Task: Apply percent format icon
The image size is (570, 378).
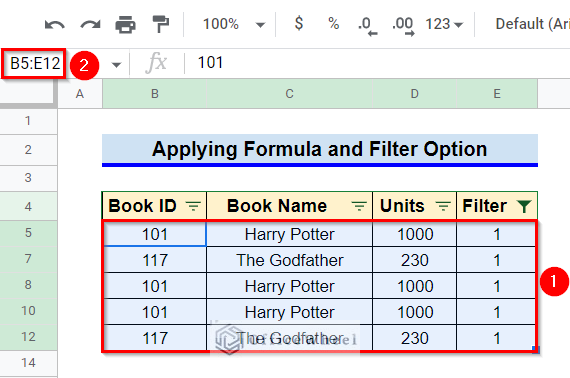Action: (333, 24)
